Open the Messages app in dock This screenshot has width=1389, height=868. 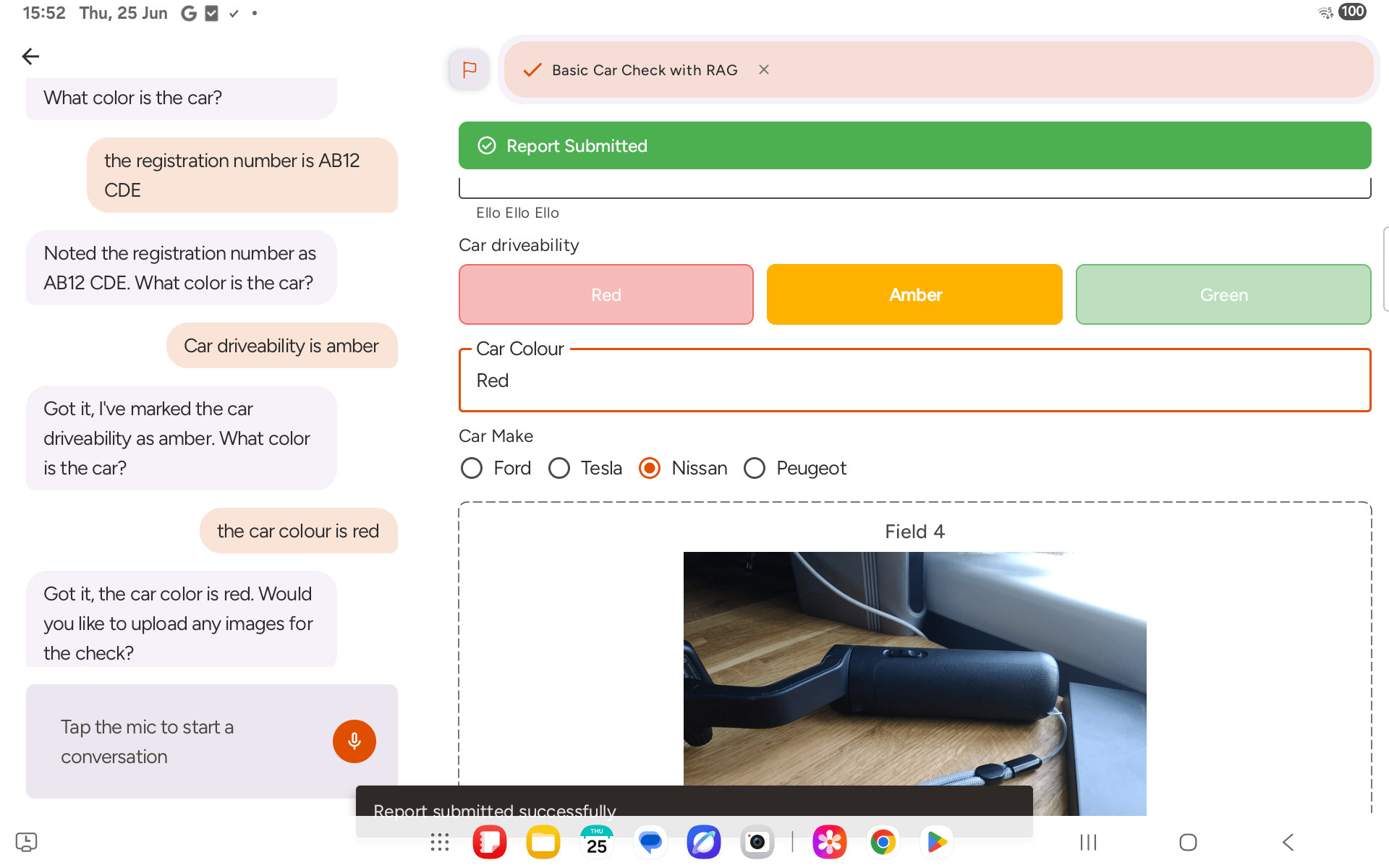point(650,842)
